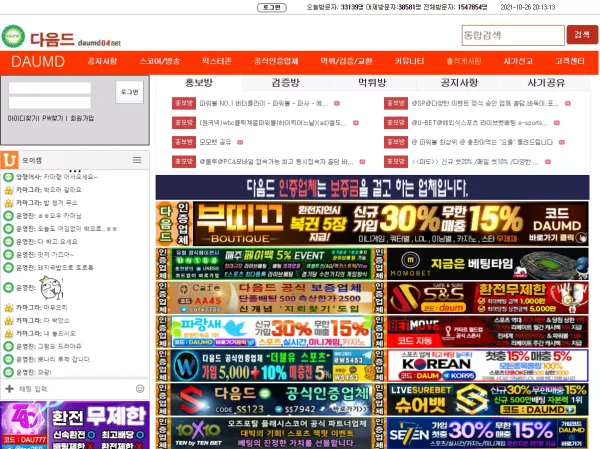Viewport: 600px width, 449px height.
Task: Click the PW찾기 link
Action: click(x=53, y=118)
